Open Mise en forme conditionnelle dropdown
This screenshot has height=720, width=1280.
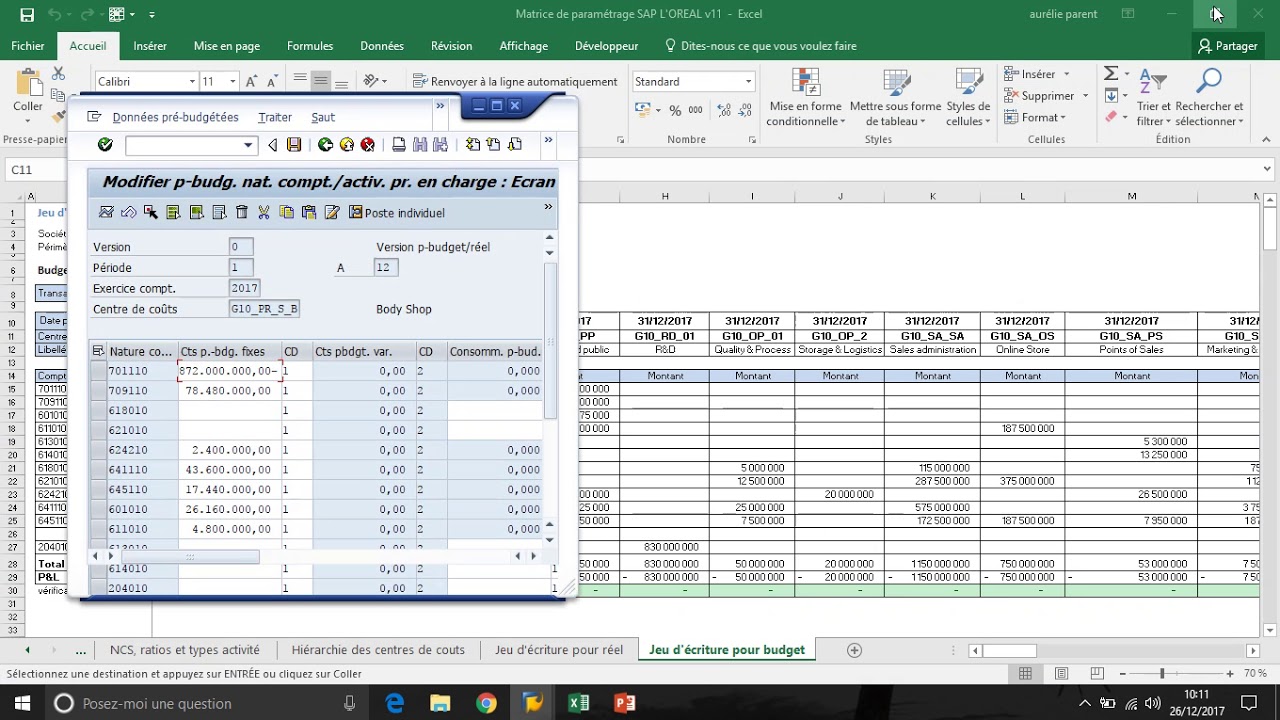click(x=805, y=98)
